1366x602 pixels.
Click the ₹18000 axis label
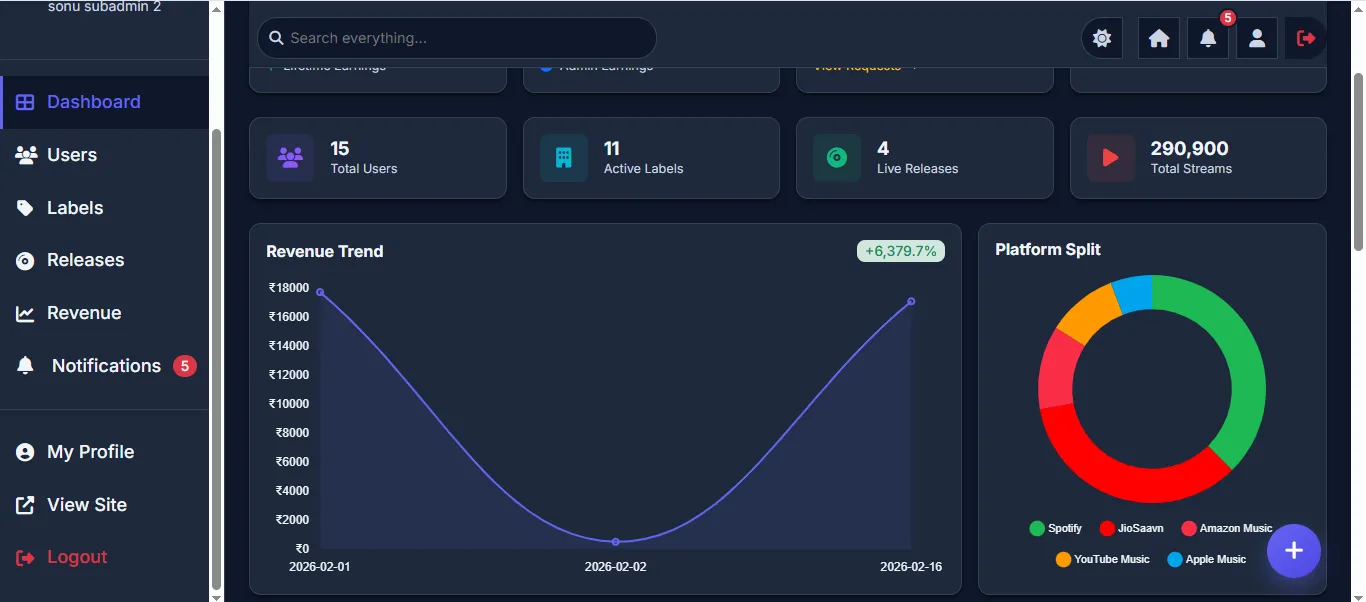289,287
